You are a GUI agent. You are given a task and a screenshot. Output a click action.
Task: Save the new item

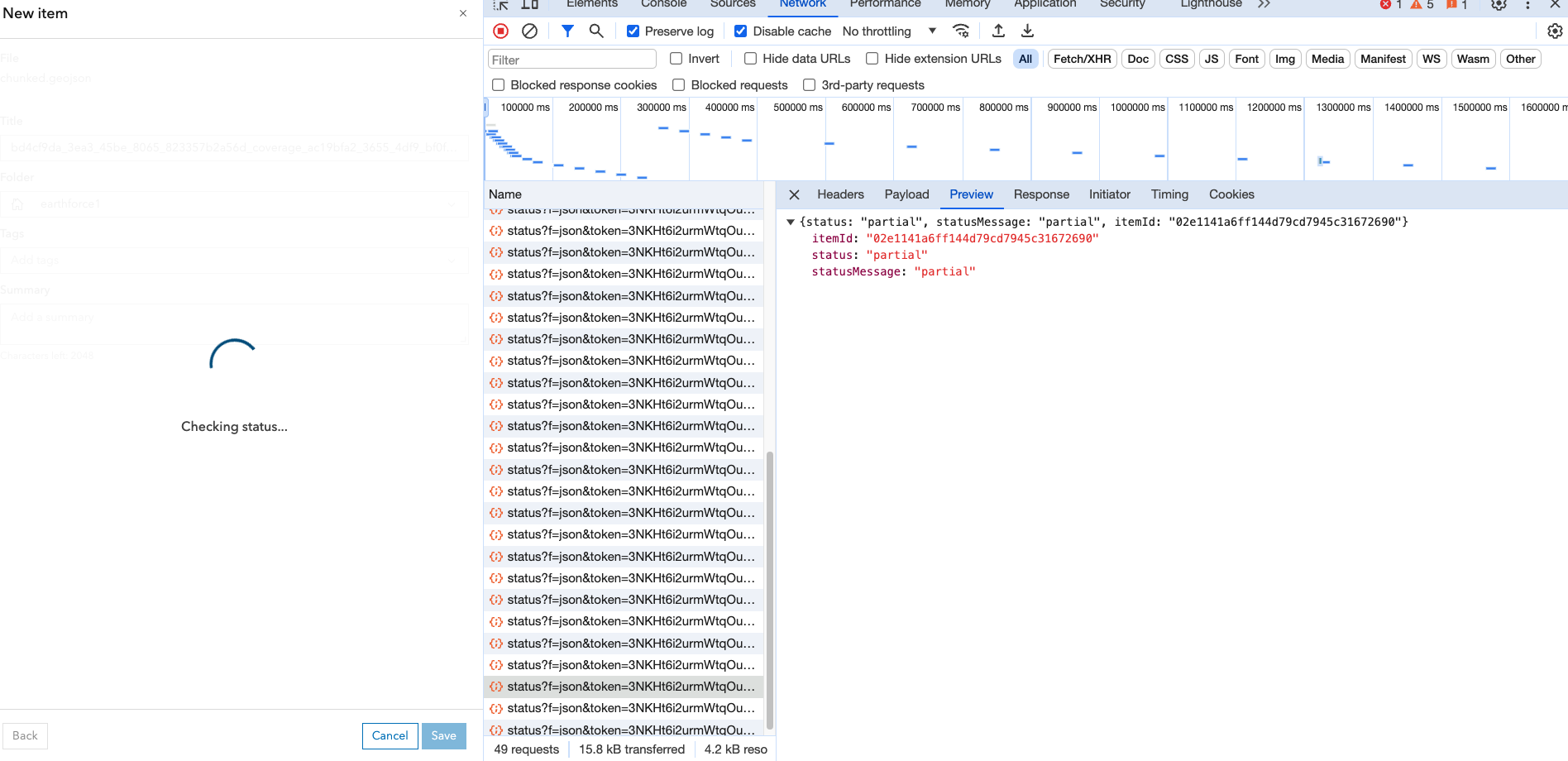coord(443,735)
